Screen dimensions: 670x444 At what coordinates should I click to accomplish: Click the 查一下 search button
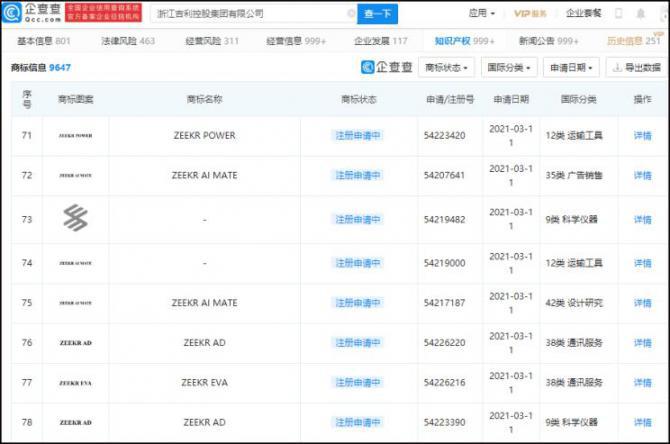coord(378,14)
